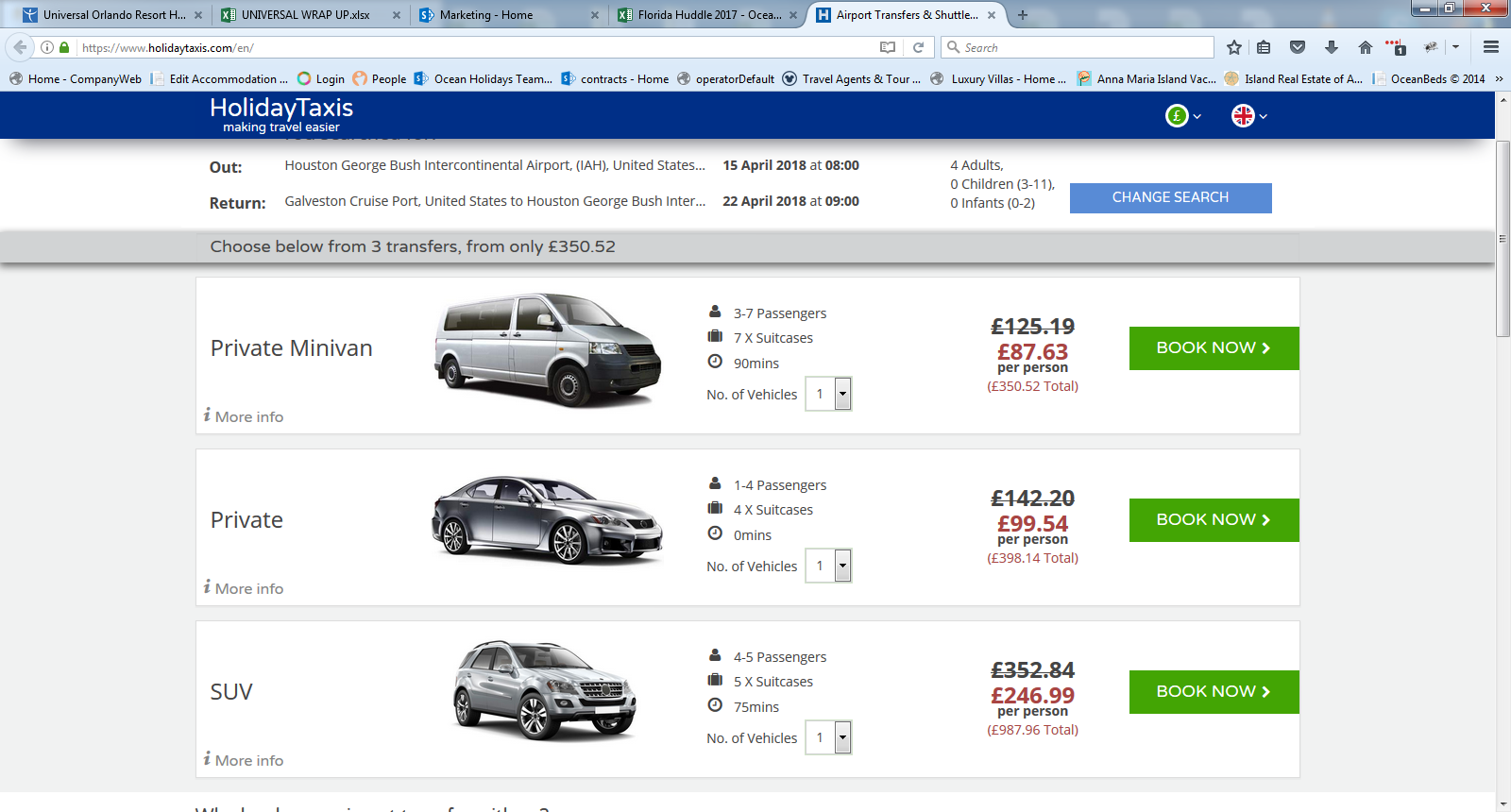Expand the toolbar extension dropdown arrow
This screenshot has height=812, width=1511.
point(1456,47)
